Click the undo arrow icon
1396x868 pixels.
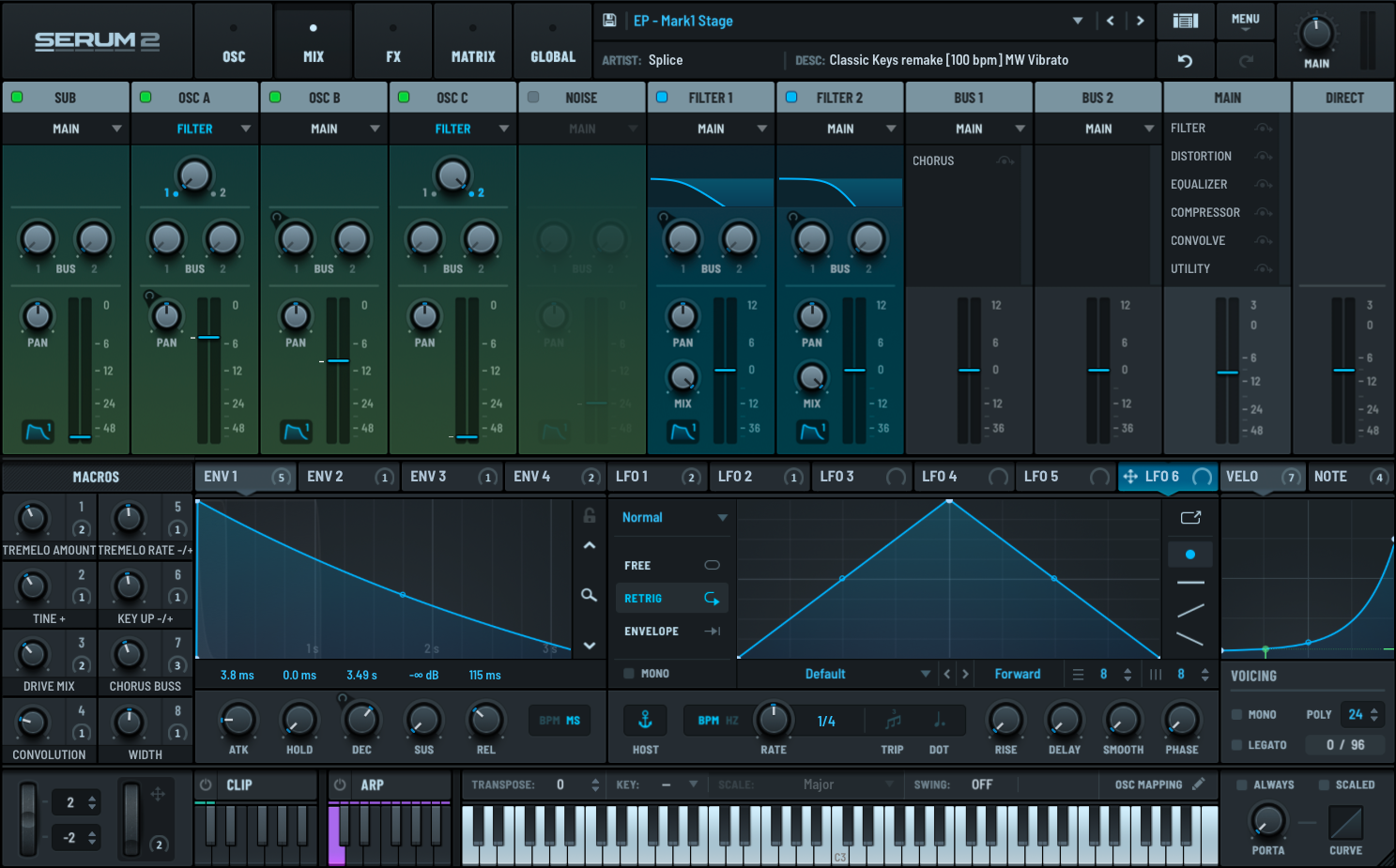[x=1185, y=61]
